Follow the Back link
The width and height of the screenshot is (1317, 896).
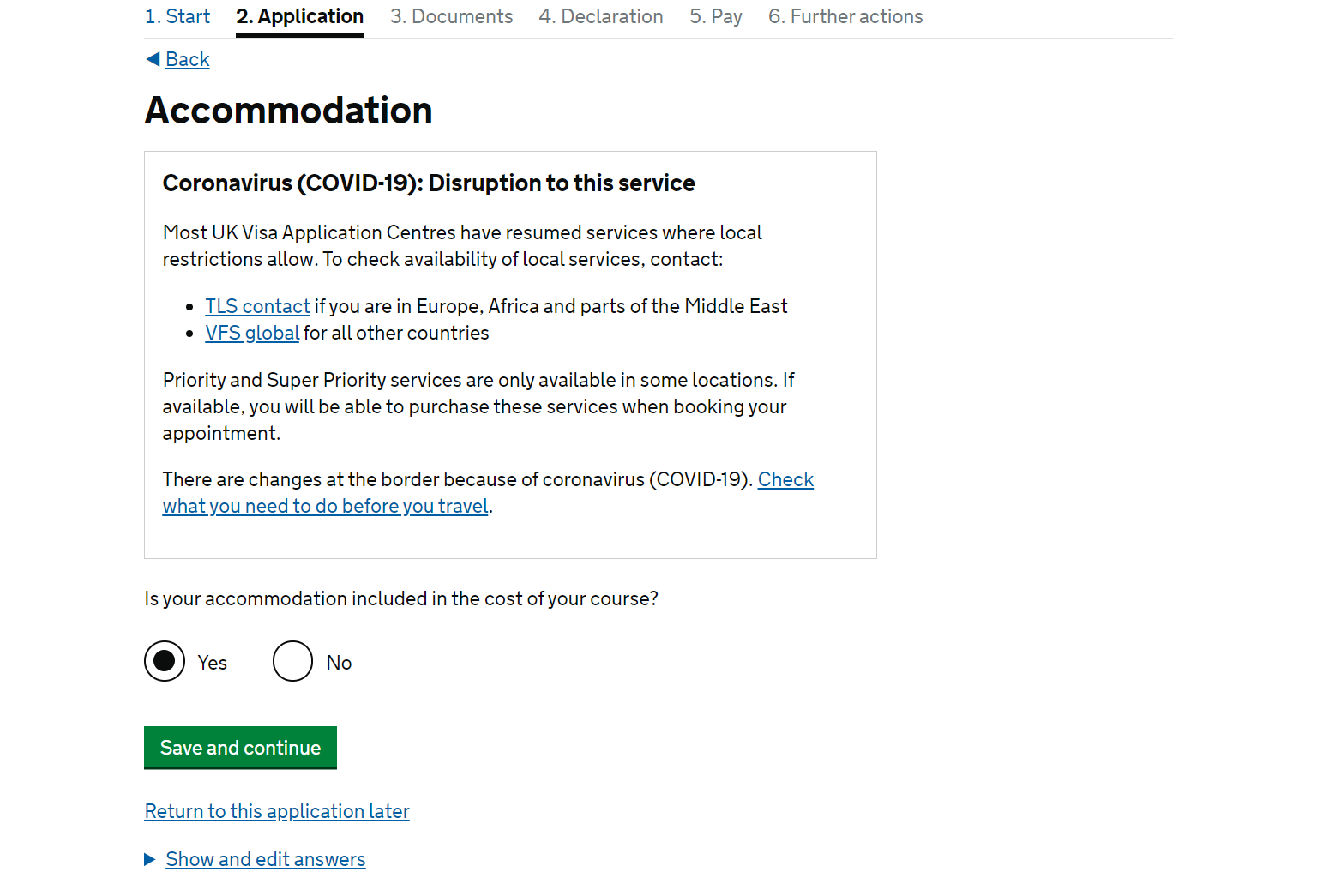(x=188, y=59)
